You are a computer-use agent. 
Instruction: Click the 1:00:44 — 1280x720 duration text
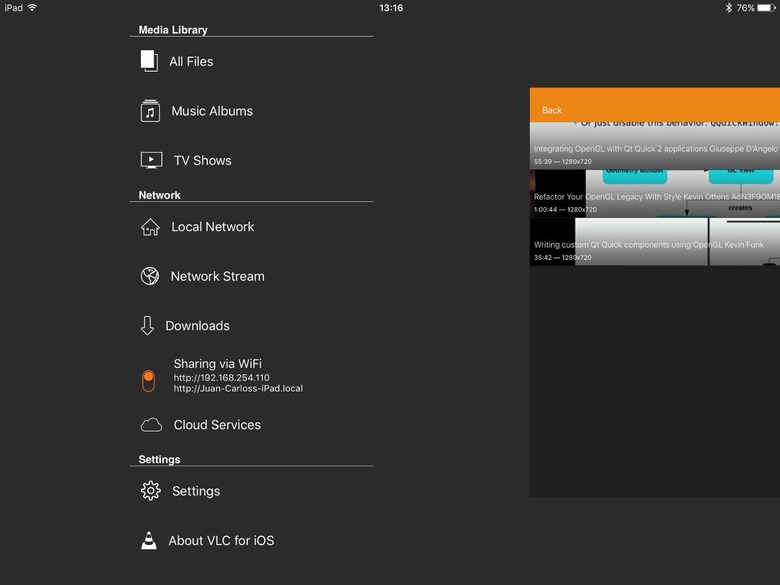tap(565, 209)
